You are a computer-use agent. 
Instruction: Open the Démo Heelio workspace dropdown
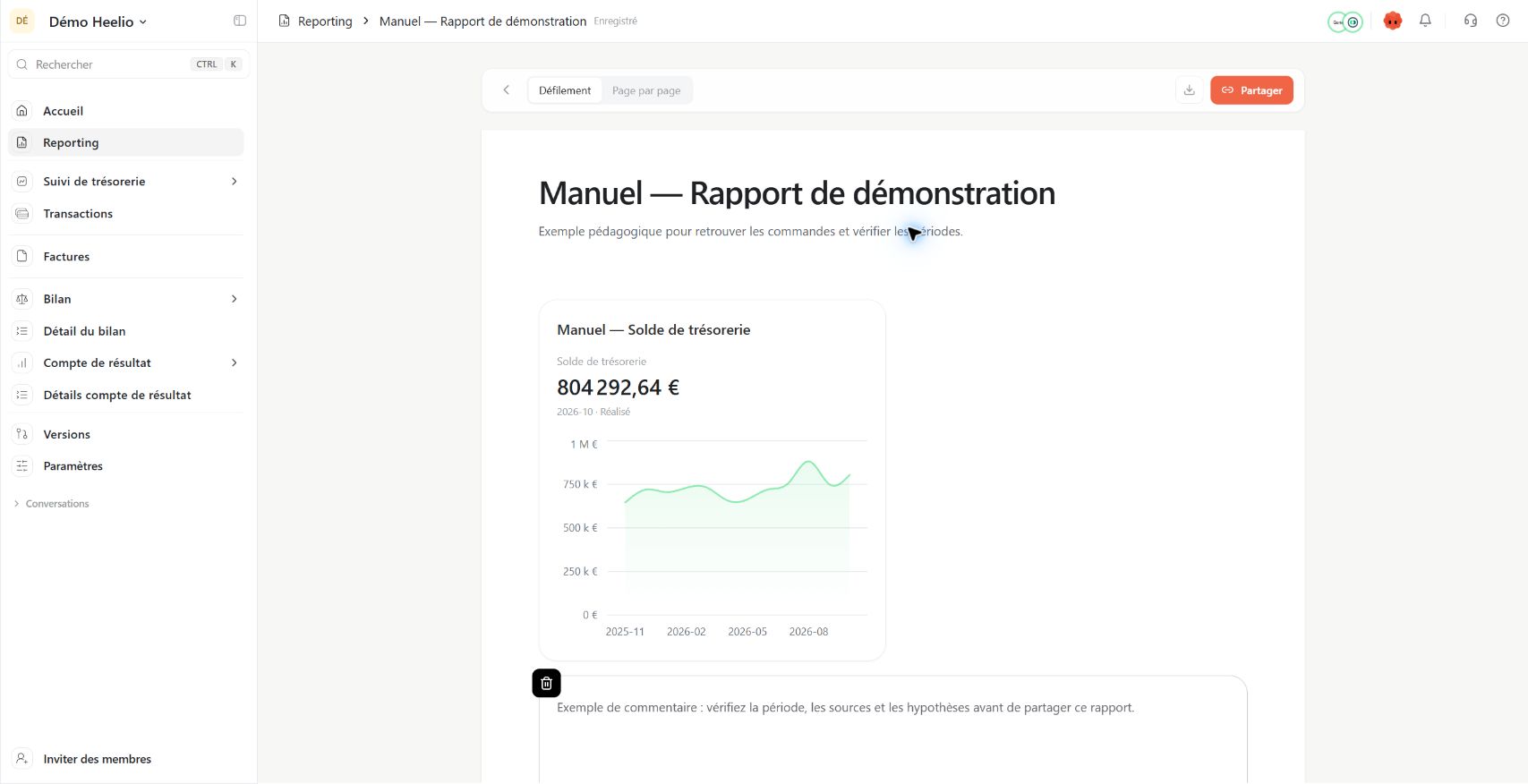[98, 21]
